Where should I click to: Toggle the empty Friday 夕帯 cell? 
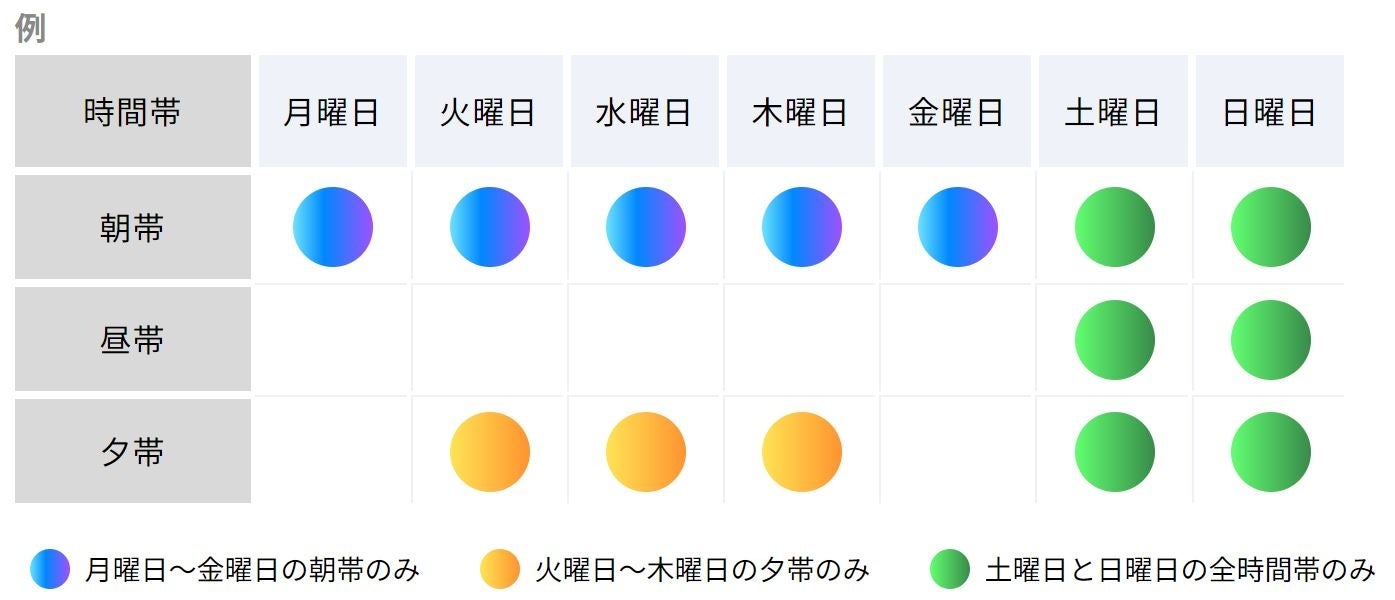point(958,452)
